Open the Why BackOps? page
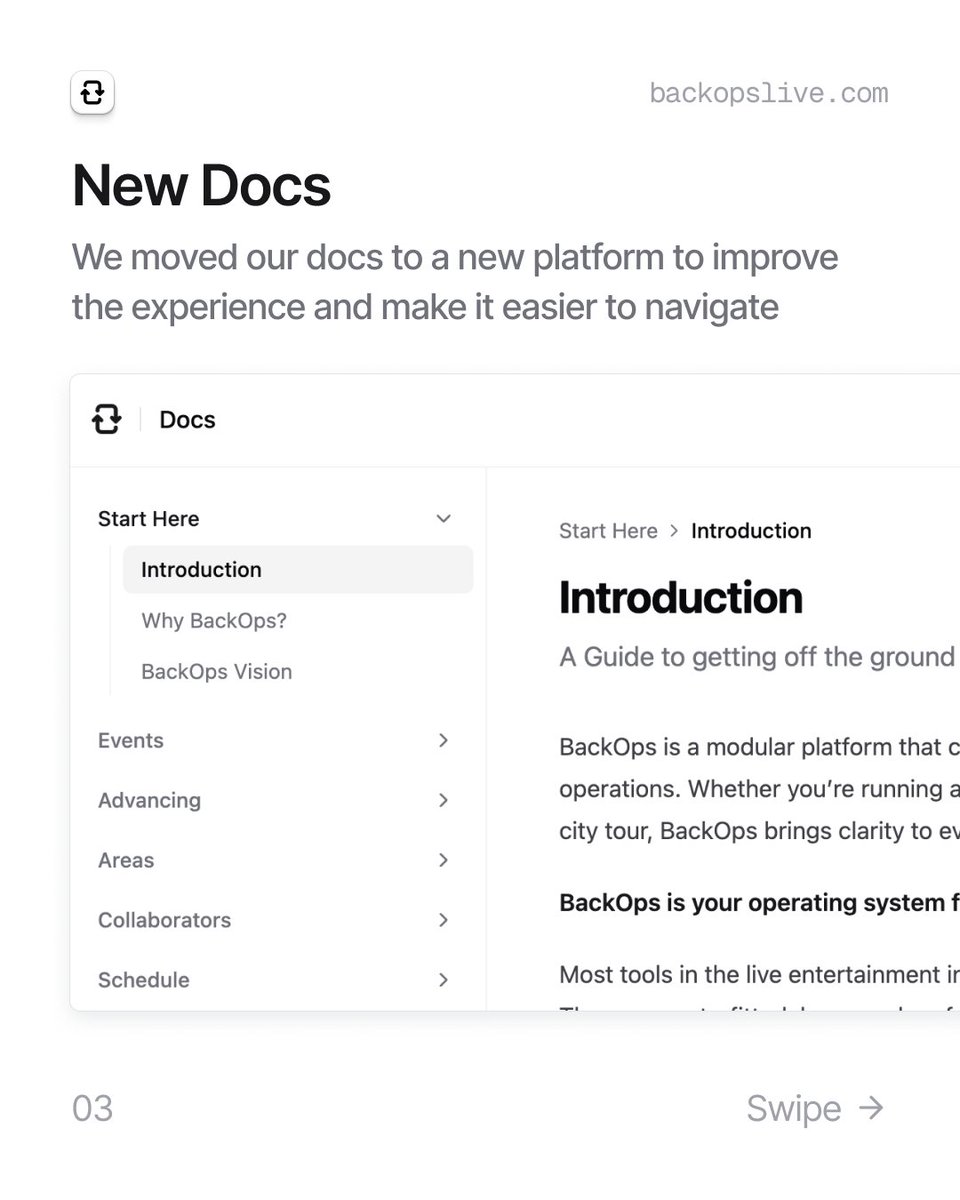 coord(214,621)
